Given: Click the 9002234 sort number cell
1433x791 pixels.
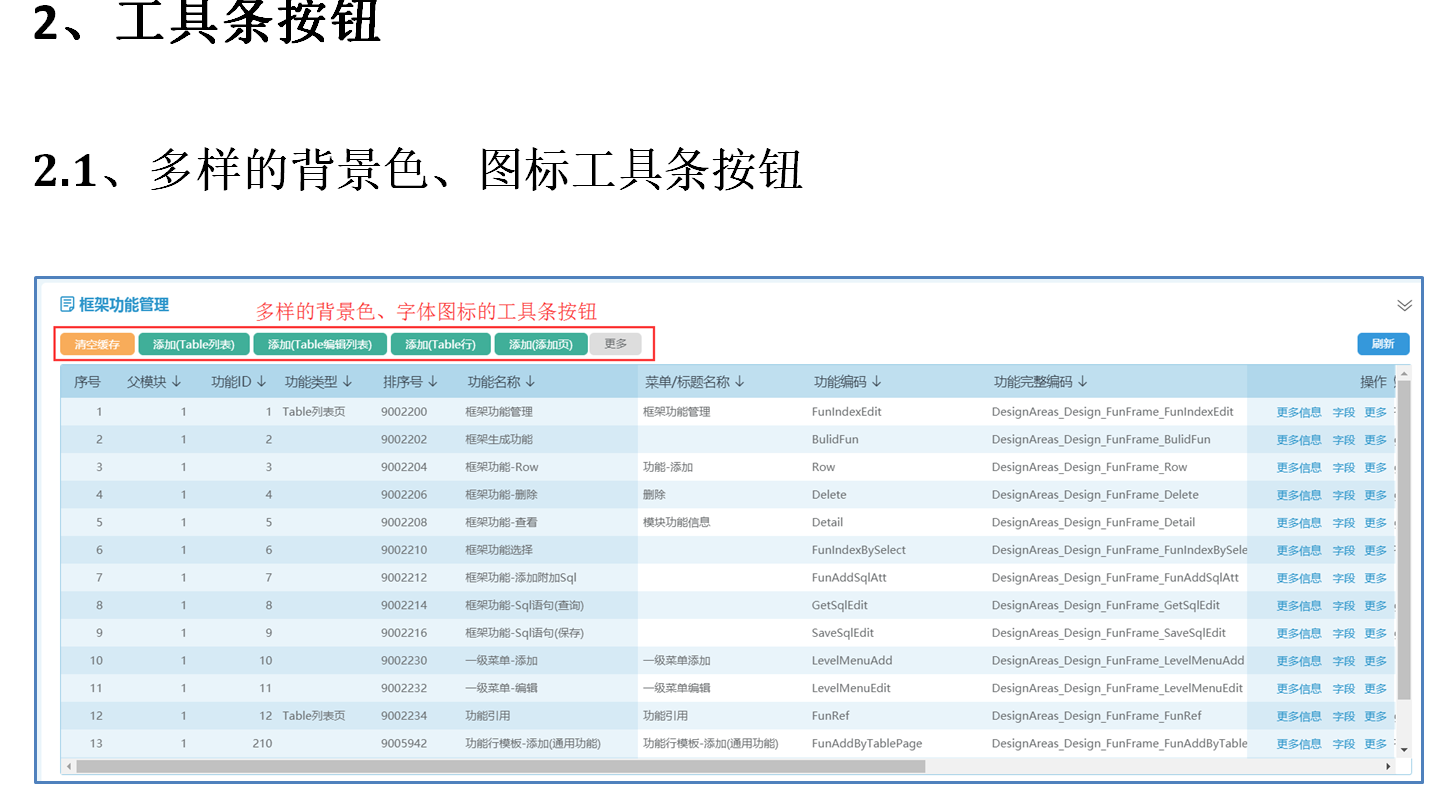Looking at the screenshot, I should [x=404, y=716].
